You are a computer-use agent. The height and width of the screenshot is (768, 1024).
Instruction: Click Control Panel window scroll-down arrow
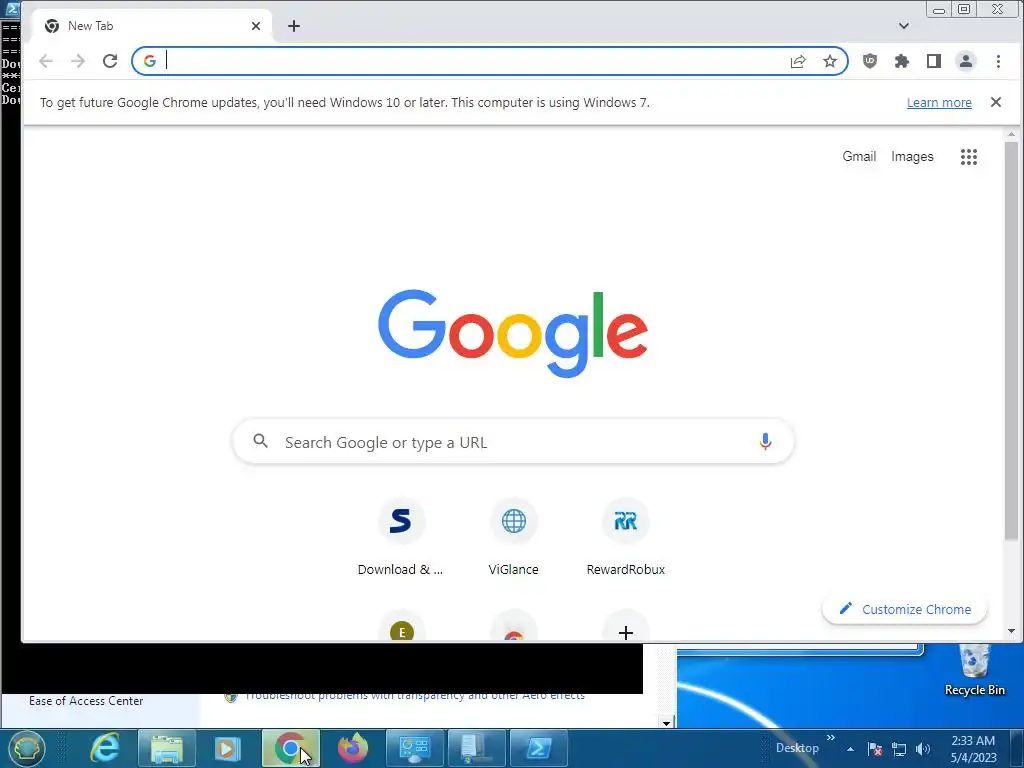pos(666,722)
